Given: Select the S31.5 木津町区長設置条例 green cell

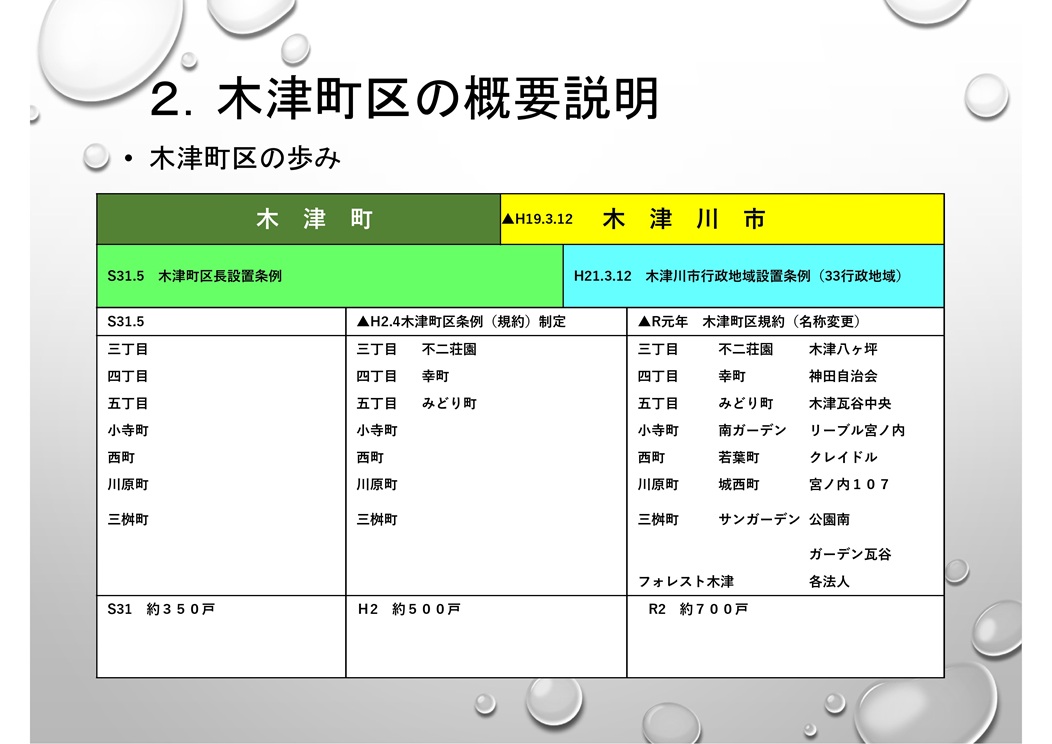Looking at the screenshot, I should tap(194, 276).
